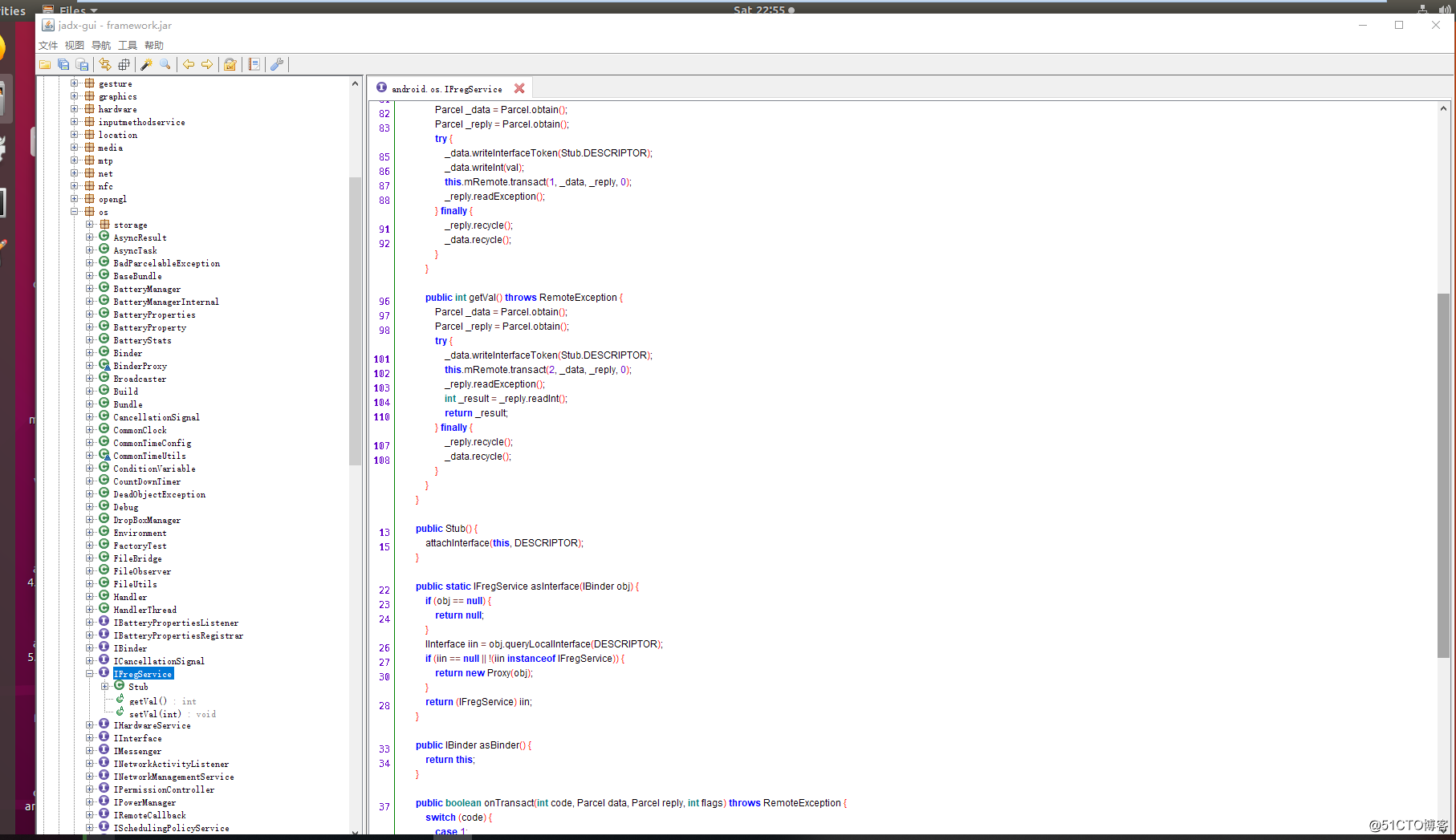Navigate forward with right arrow icon
The width and height of the screenshot is (1456, 840).
pyautogui.click(x=207, y=64)
